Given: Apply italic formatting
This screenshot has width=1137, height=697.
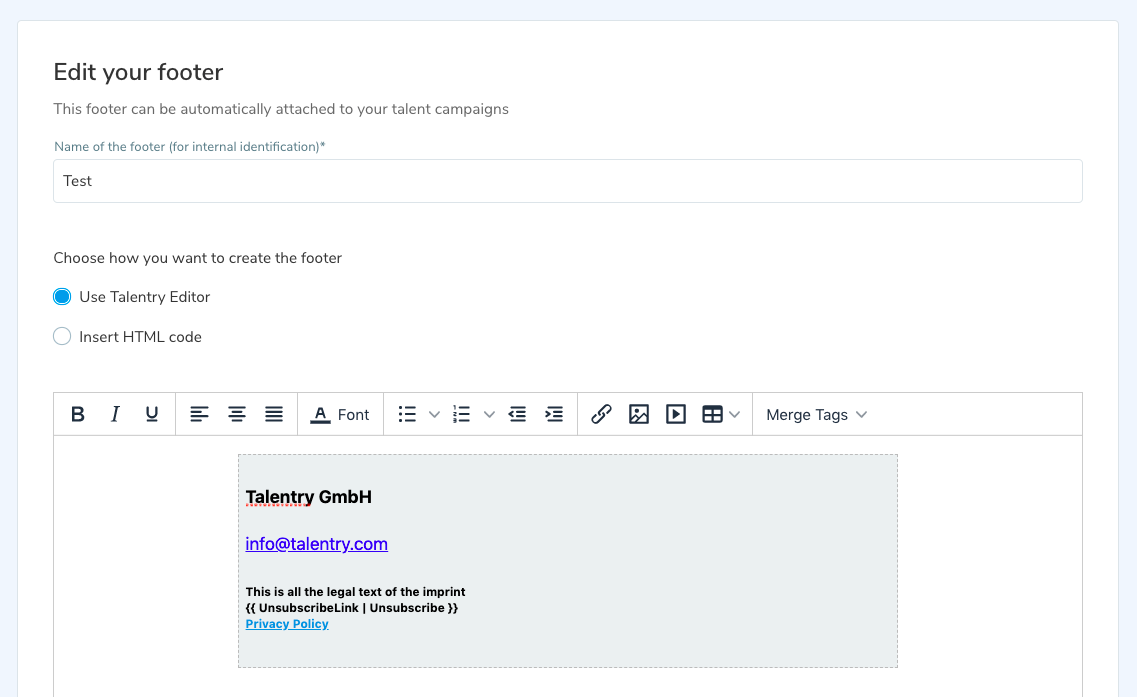Looking at the screenshot, I should pyautogui.click(x=115, y=414).
